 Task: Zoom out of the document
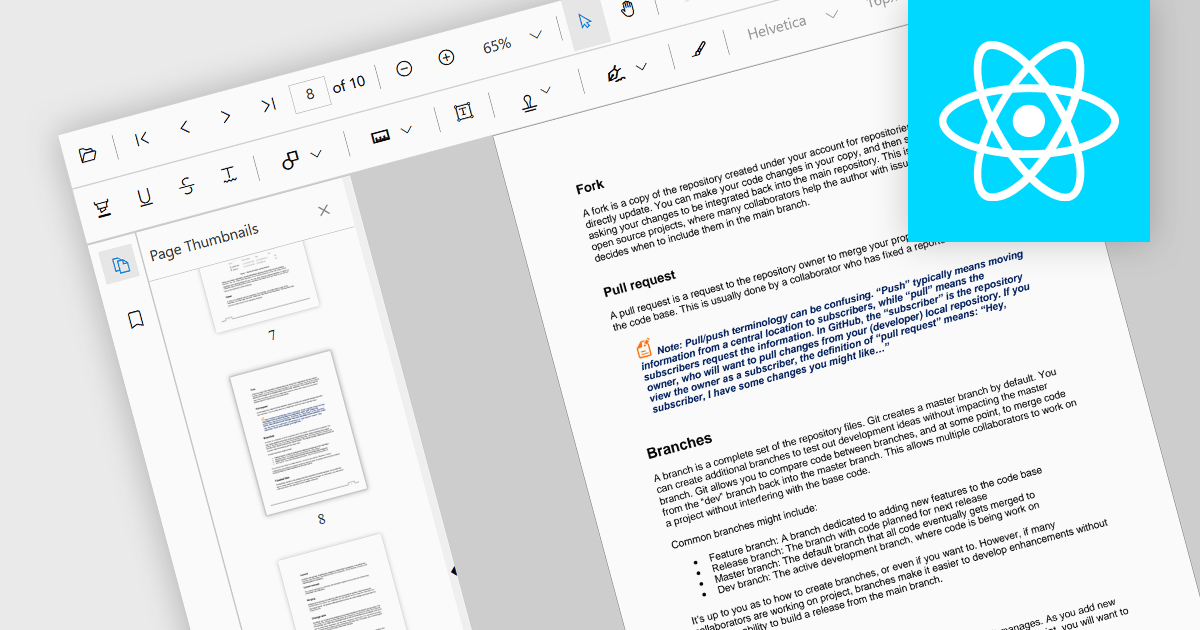pos(404,67)
